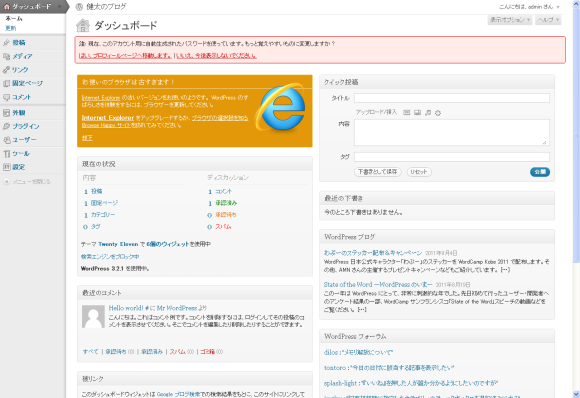Click the splash-light forum topic link
Screen dimensions: 580x398
[x=411, y=383]
